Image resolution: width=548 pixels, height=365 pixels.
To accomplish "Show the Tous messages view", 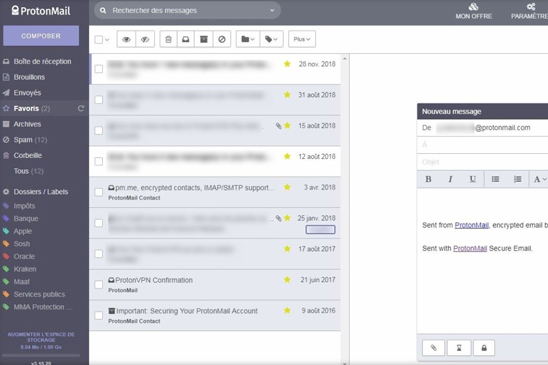I will pos(21,171).
